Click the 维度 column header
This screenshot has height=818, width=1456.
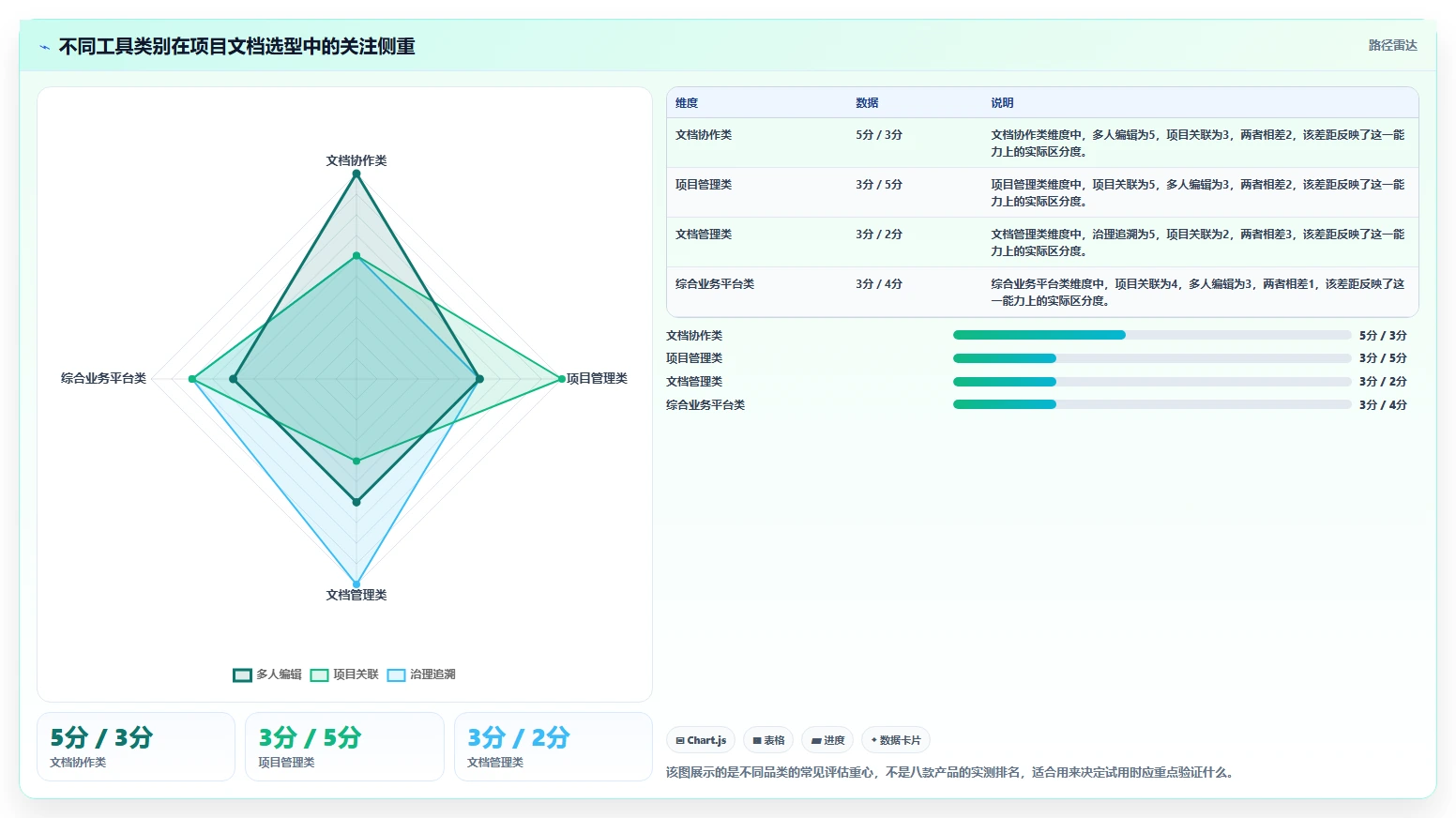(687, 103)
